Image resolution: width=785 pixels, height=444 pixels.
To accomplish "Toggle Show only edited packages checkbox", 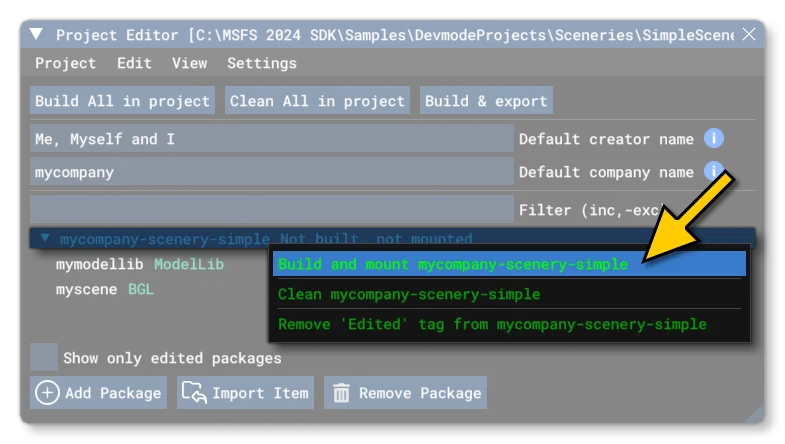I will pyautogui.click(x=44, y=357).
